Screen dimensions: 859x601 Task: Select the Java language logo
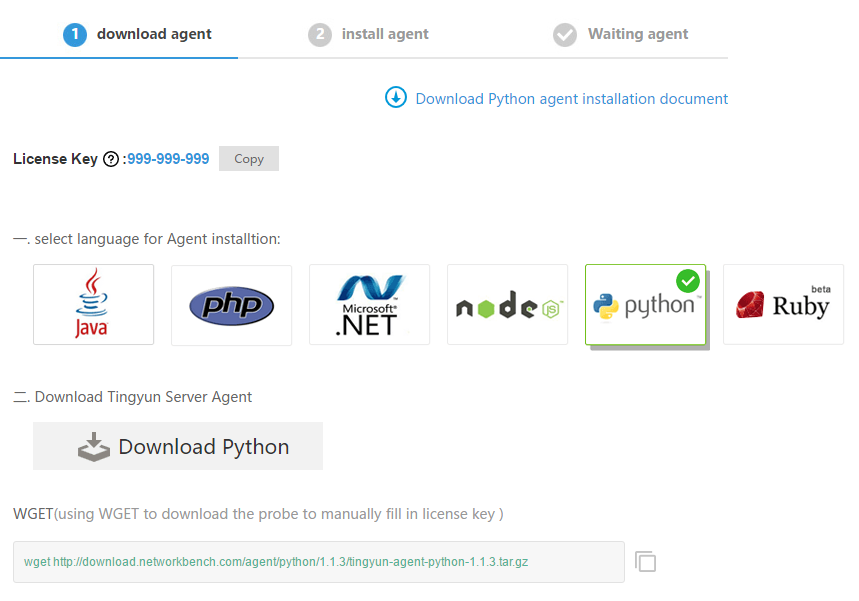pyautogui.click(x=93, y=305)
